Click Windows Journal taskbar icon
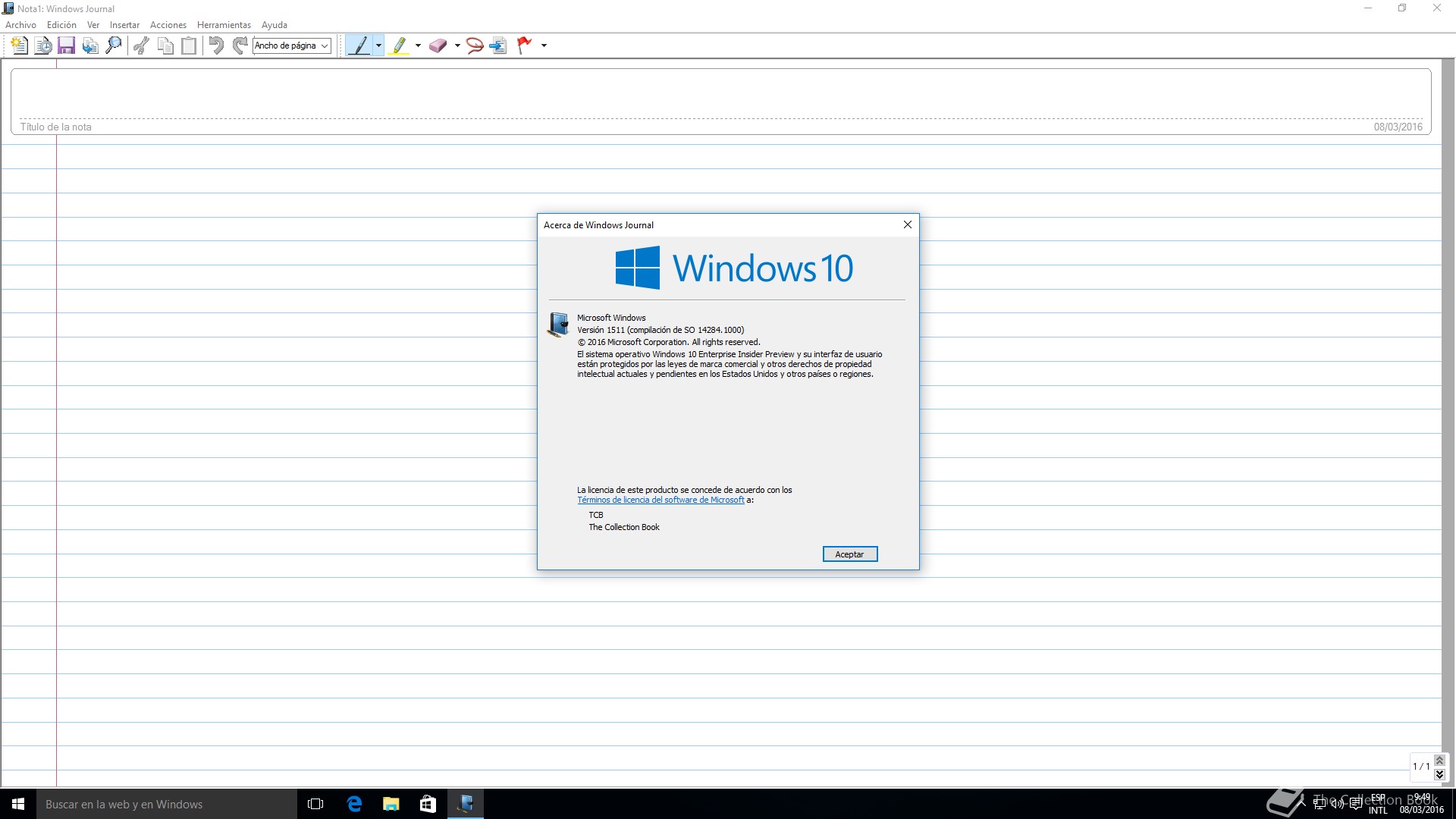The width and height of the screenshot is (1456, 819). [x=466, y=804]
